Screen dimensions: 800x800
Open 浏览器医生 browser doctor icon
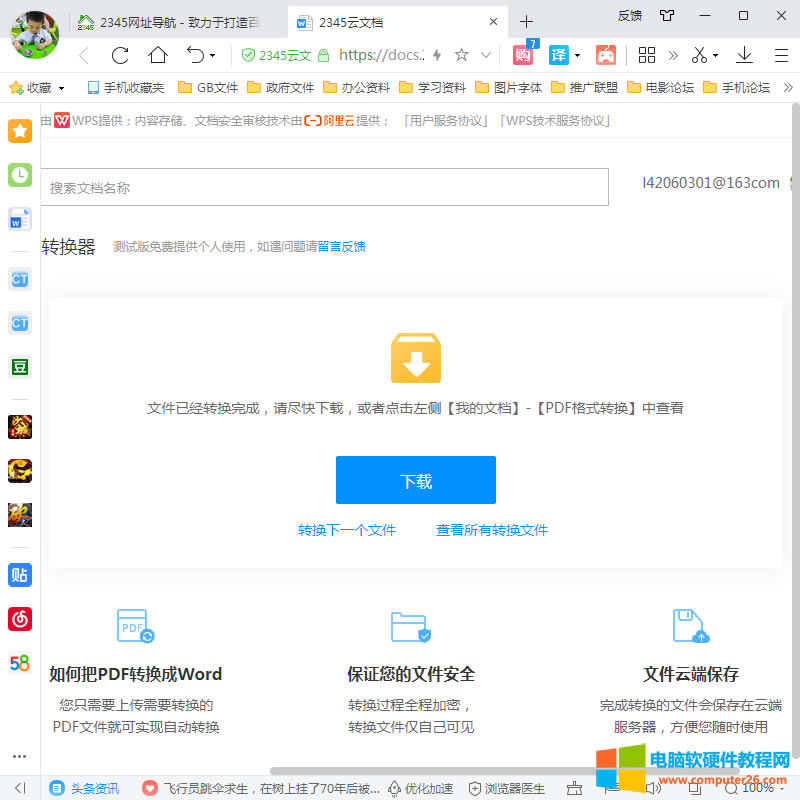pos(506,789)
